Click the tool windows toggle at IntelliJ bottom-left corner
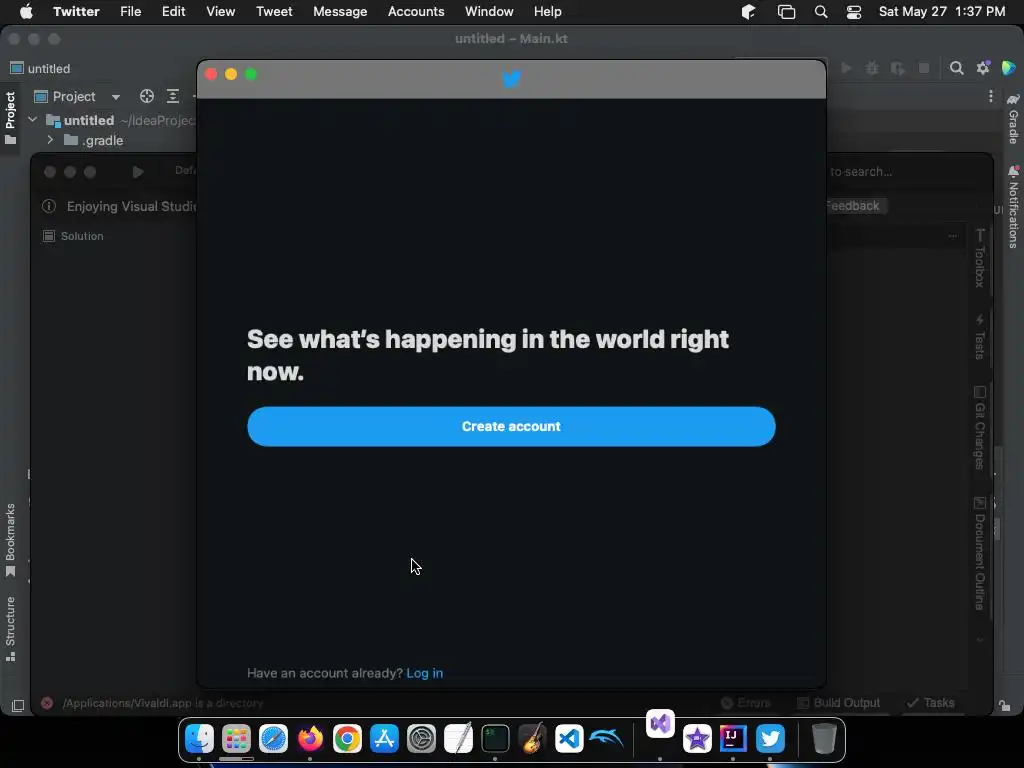The width and height of the screenshot is (1024, 768). (x=18, y=706)
